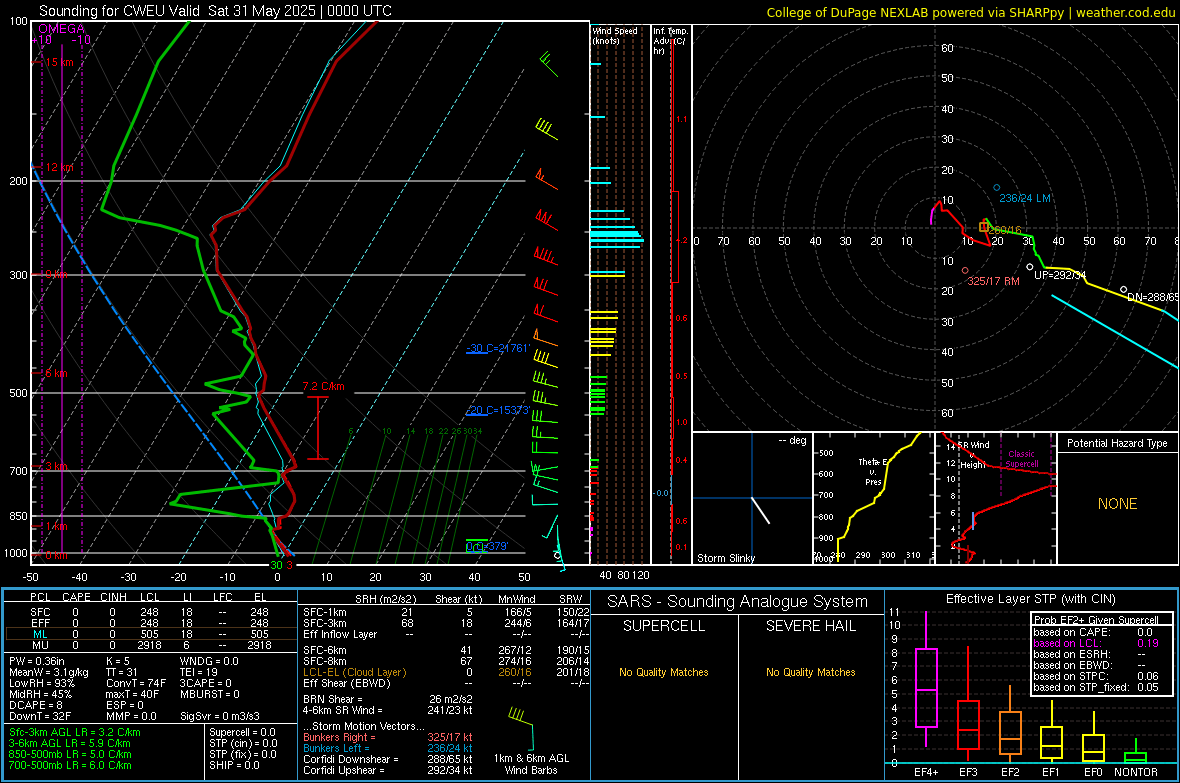The width and height of the screenshot is (1180, 783).
Task: Select the MU parcel row
Action: 151,644
